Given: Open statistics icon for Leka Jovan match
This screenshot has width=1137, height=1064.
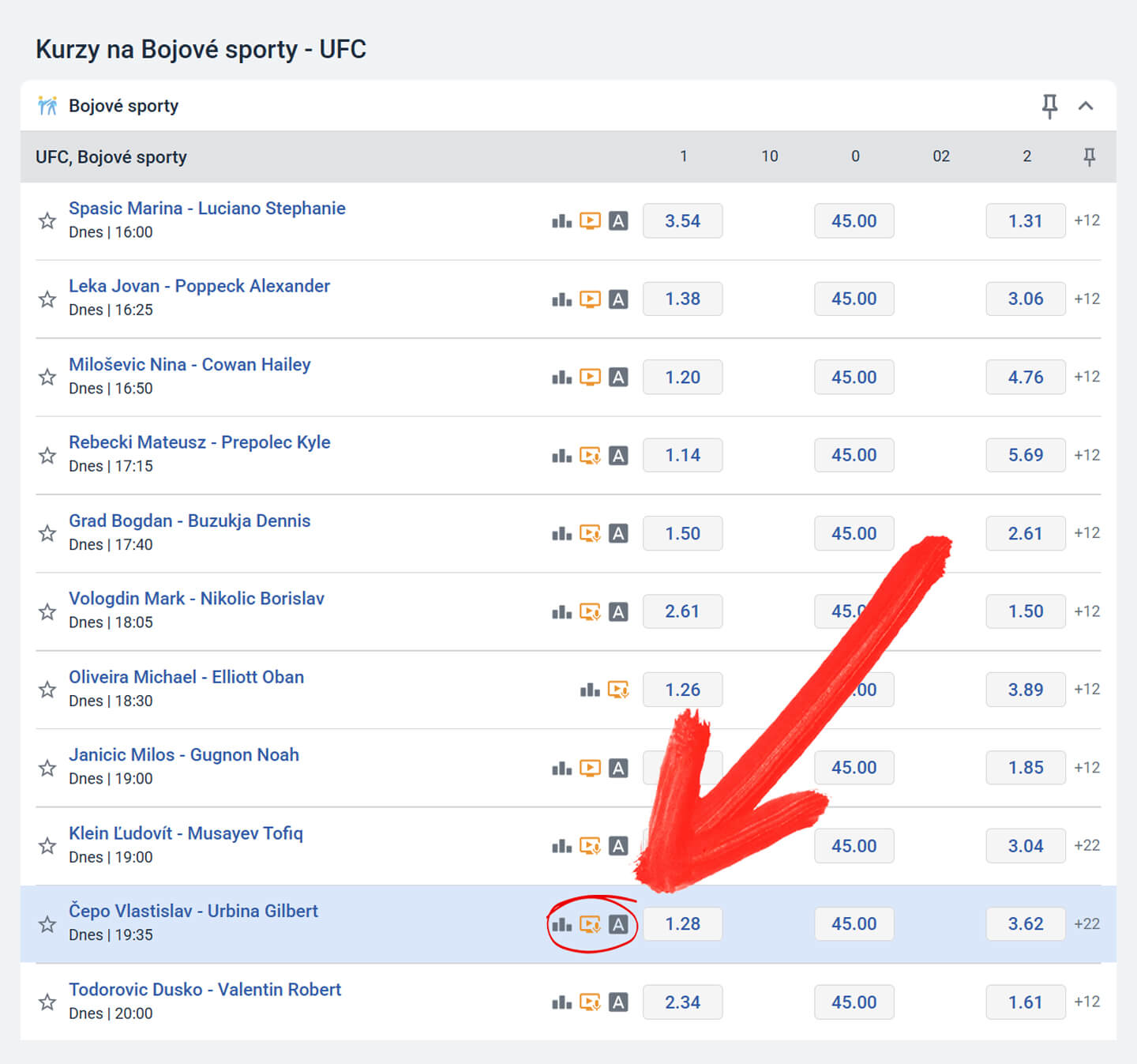Looking at the screenshot, I should coord(561,299).
